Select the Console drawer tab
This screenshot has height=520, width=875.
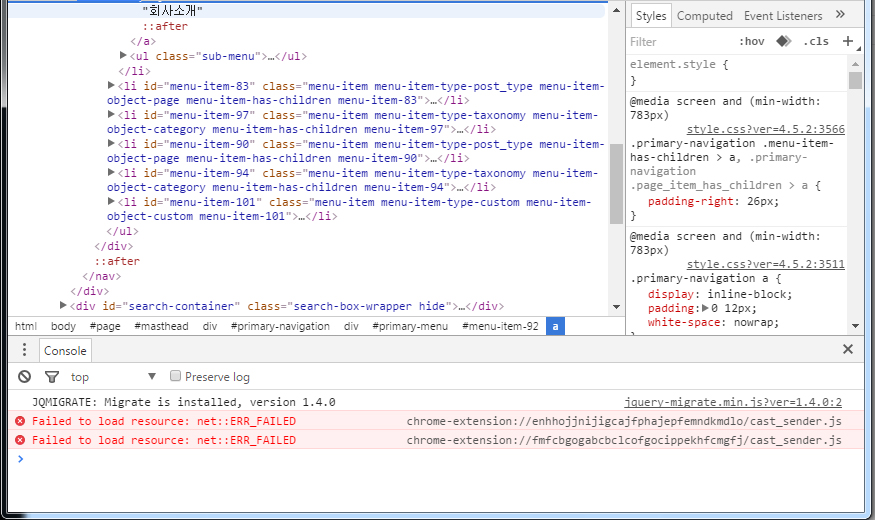point(65,351)
